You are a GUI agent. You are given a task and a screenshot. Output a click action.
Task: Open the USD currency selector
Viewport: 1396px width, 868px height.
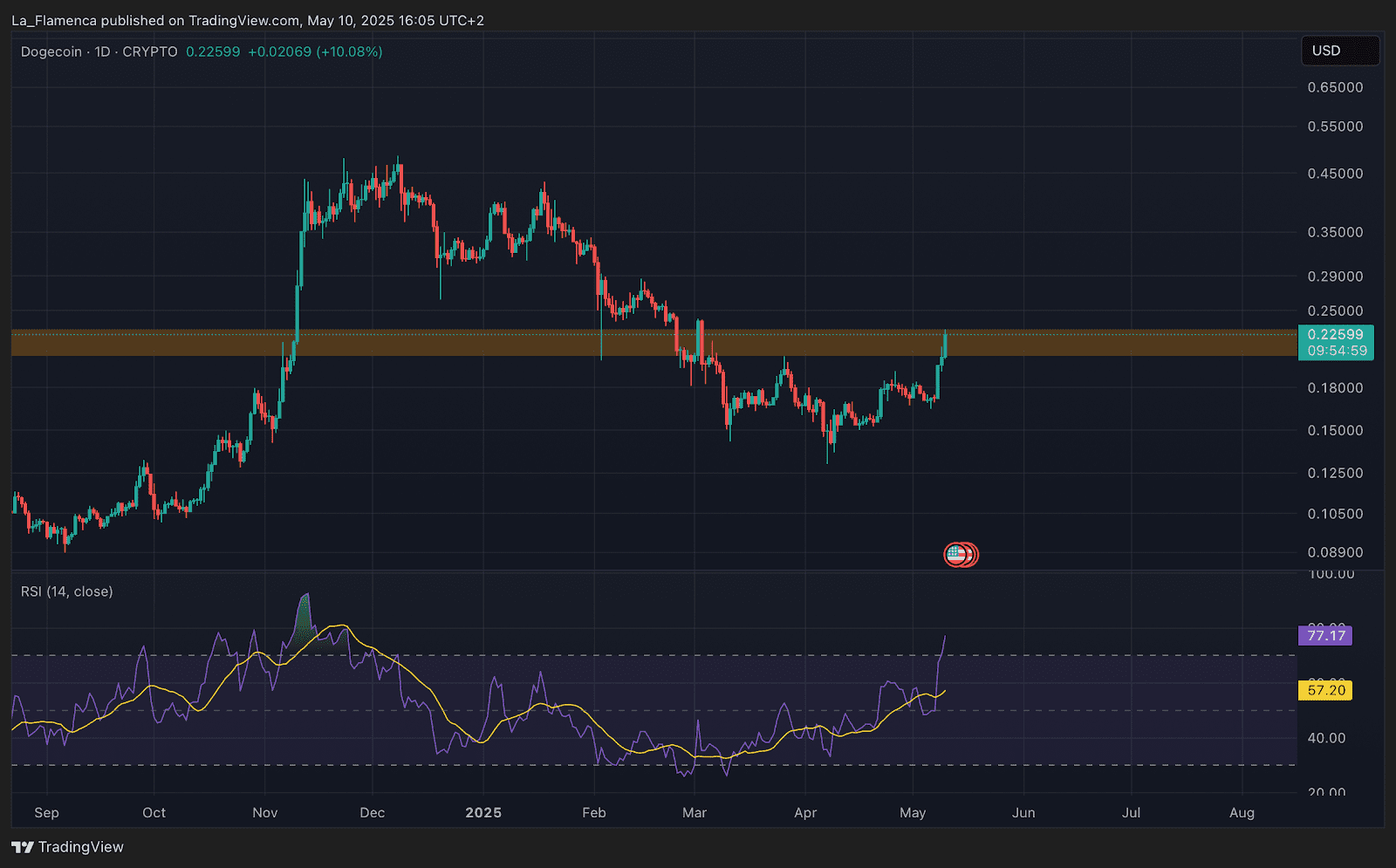point(1339,51)
